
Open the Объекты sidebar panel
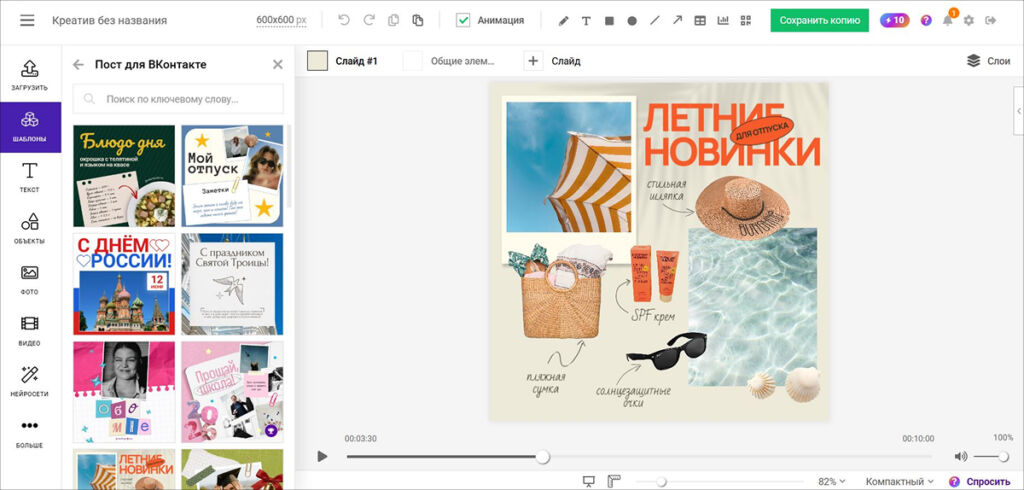click(x=30, y=229)
